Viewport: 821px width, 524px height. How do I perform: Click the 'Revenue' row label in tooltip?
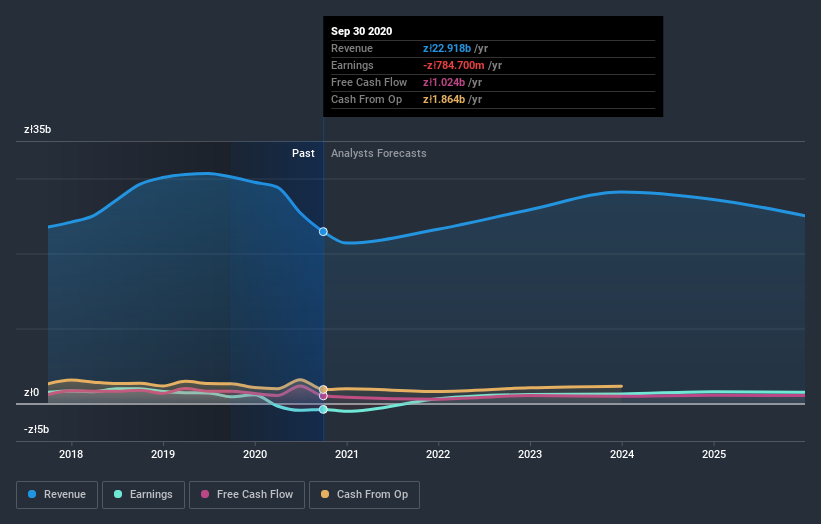[x=352, y=48]
